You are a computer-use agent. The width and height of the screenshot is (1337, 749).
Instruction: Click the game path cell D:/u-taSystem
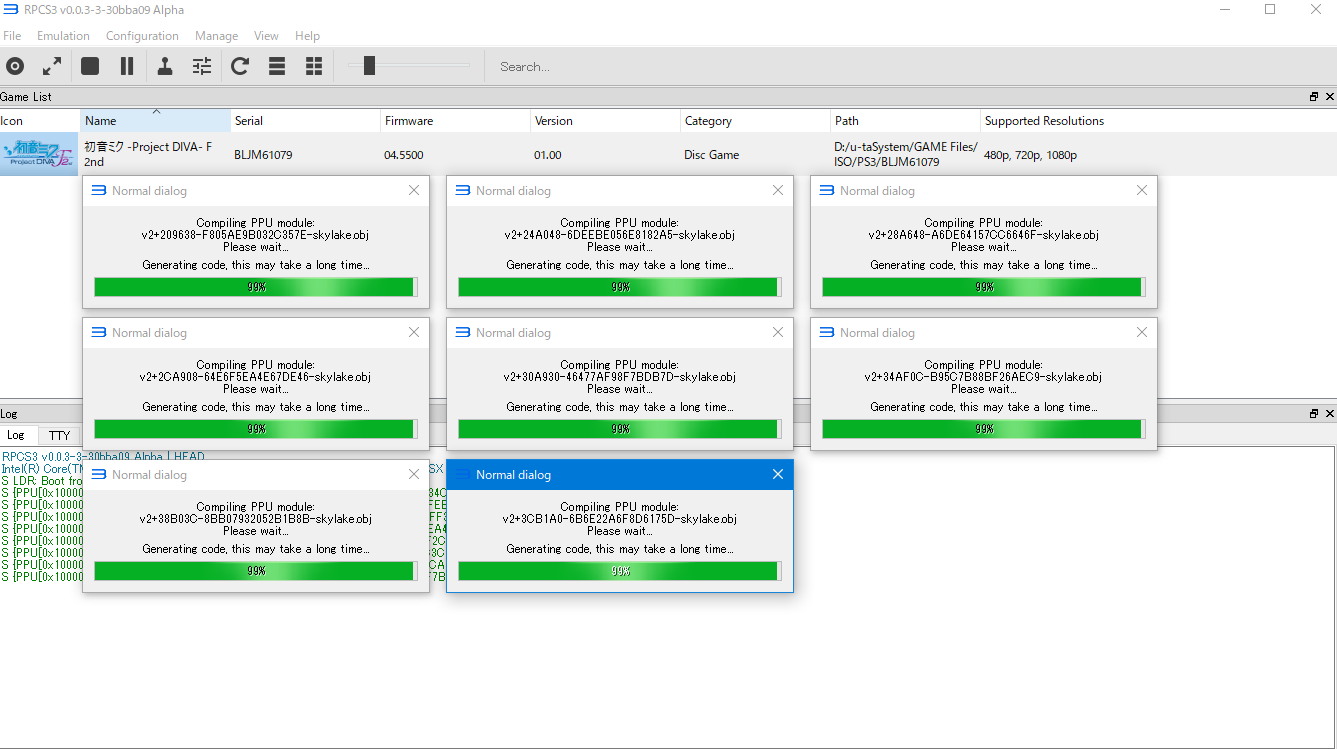906,154
